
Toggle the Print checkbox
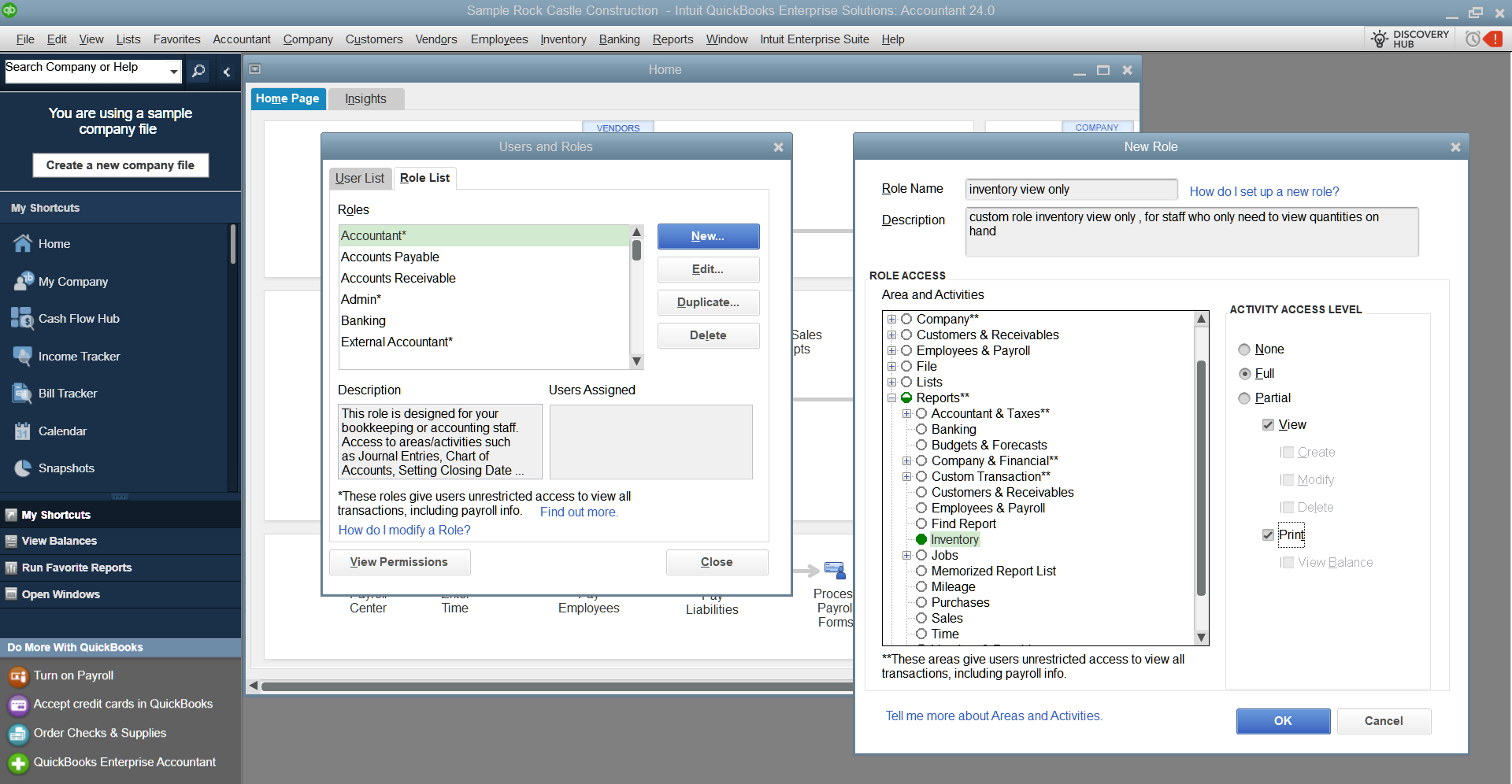click(1268, 535)
